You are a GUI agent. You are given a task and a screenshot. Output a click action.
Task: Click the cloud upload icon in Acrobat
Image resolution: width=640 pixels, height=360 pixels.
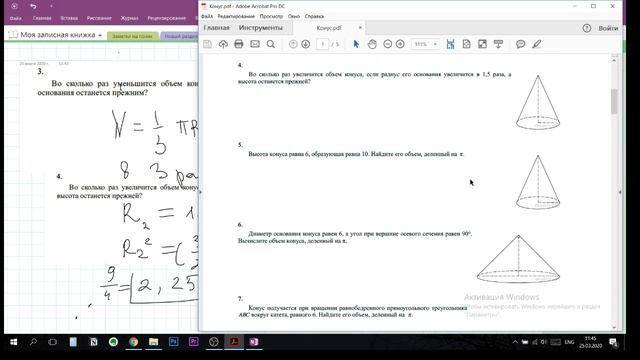coord(223,44)
